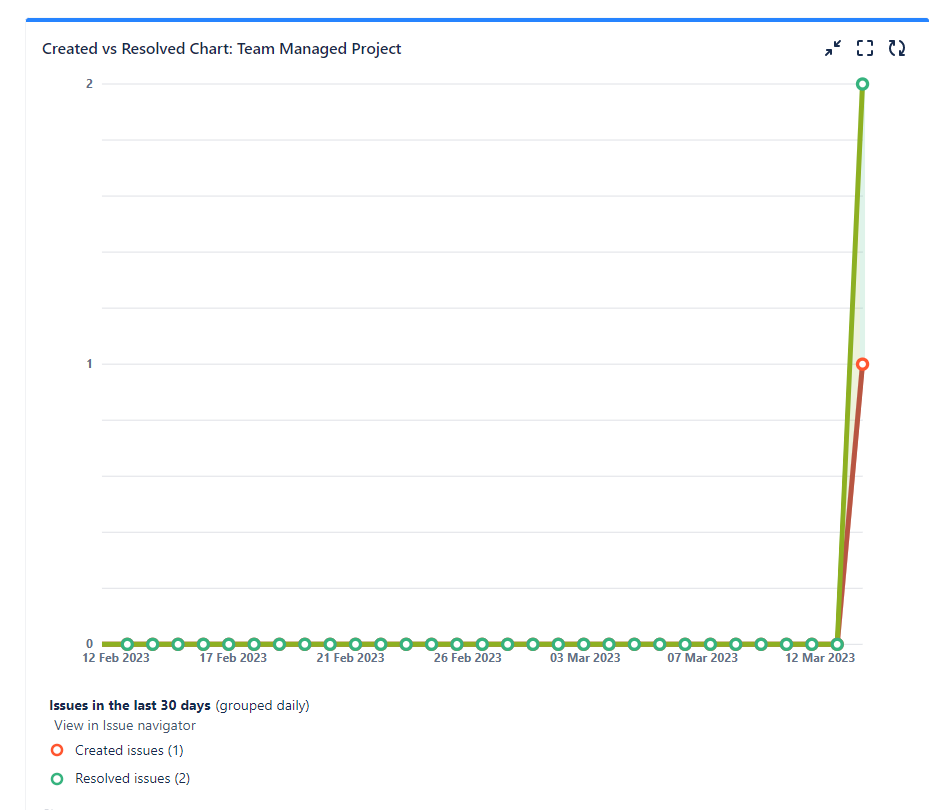The width and height of the screenshot is (929, 810).
Task: Refresh the Created vs Resolved chart gadget
Action: pyautogui.click(x=897, y=47)
